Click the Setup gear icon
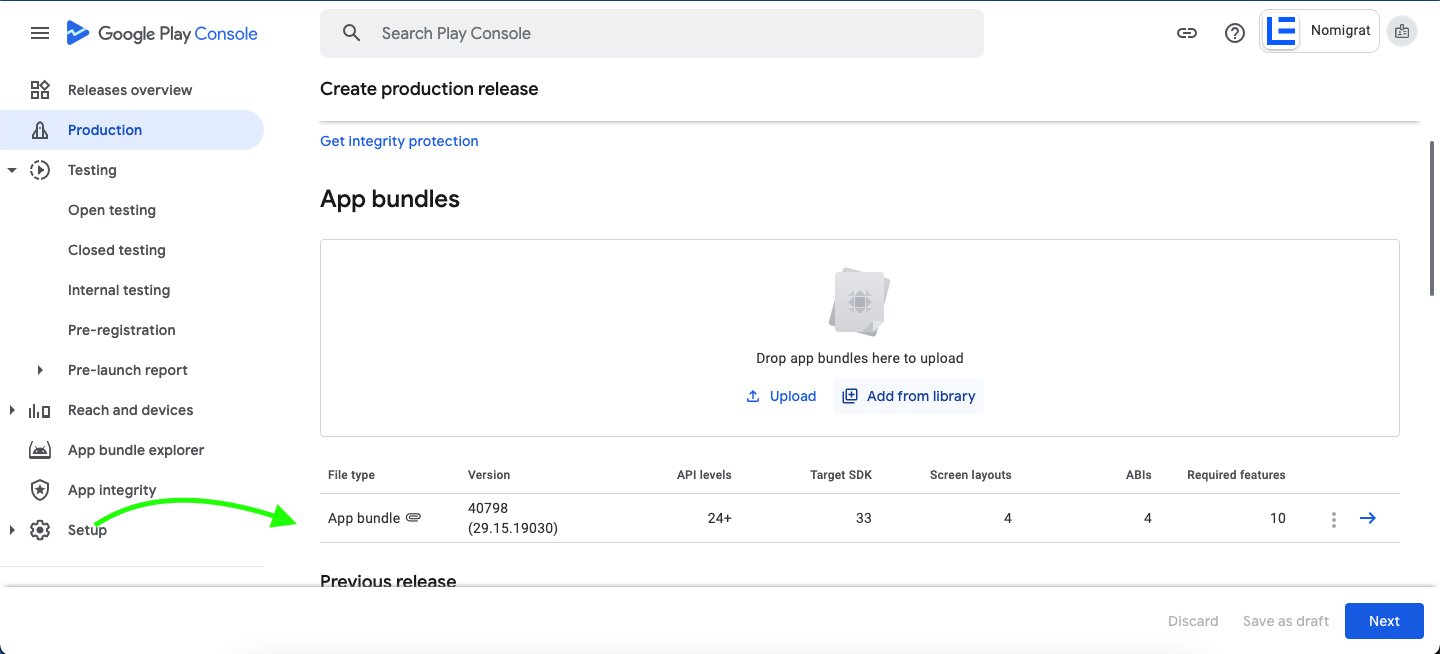The height and width of the screenshot is (654, 1440). 40,530
